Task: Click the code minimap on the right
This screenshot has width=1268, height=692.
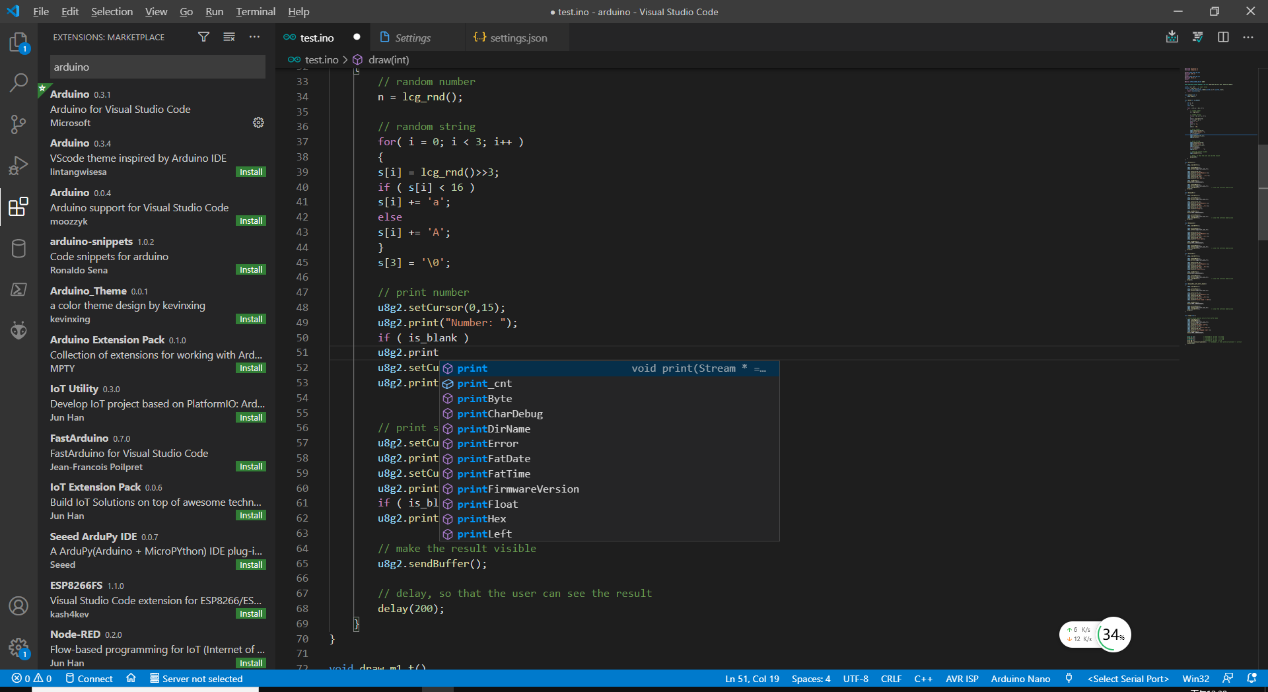Action: point(1212,200)
